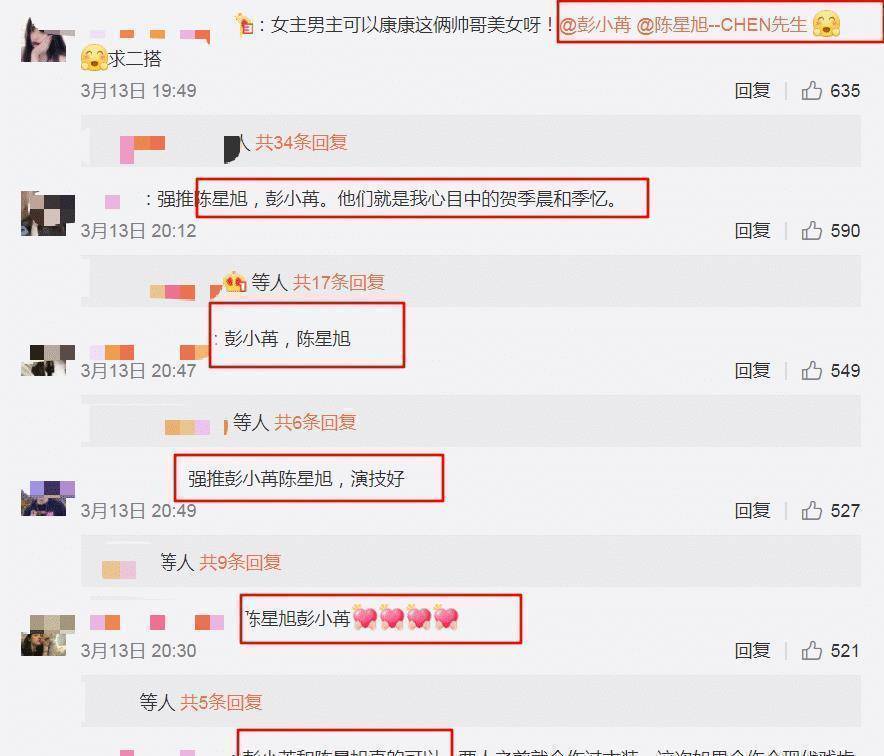Image resolution: width=884 pixels, height=756 pixels.
Task: Expand the 共6条回复 replies
Action: 315,422
